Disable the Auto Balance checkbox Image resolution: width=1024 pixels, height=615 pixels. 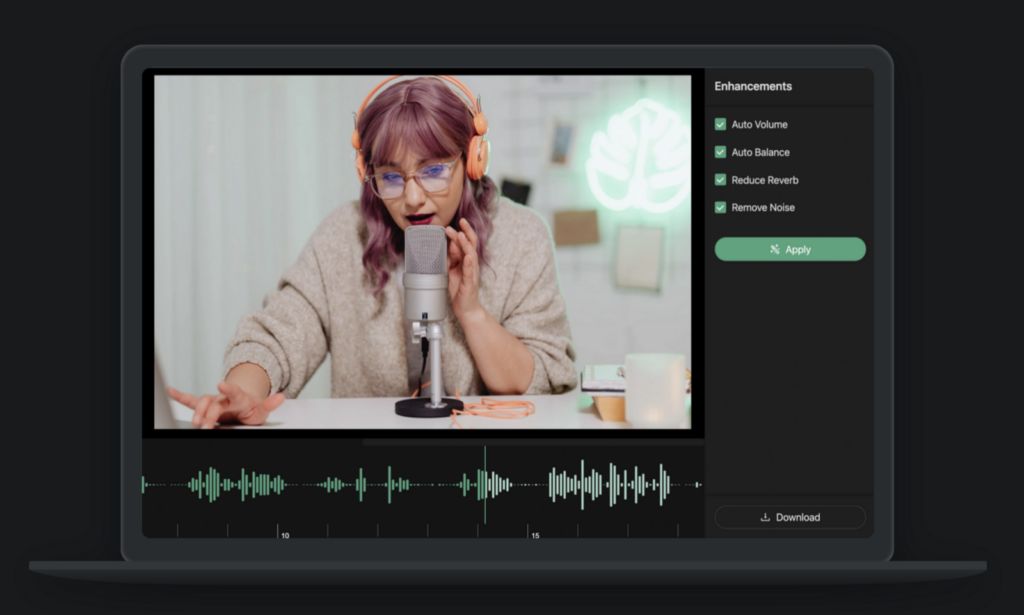720,152
